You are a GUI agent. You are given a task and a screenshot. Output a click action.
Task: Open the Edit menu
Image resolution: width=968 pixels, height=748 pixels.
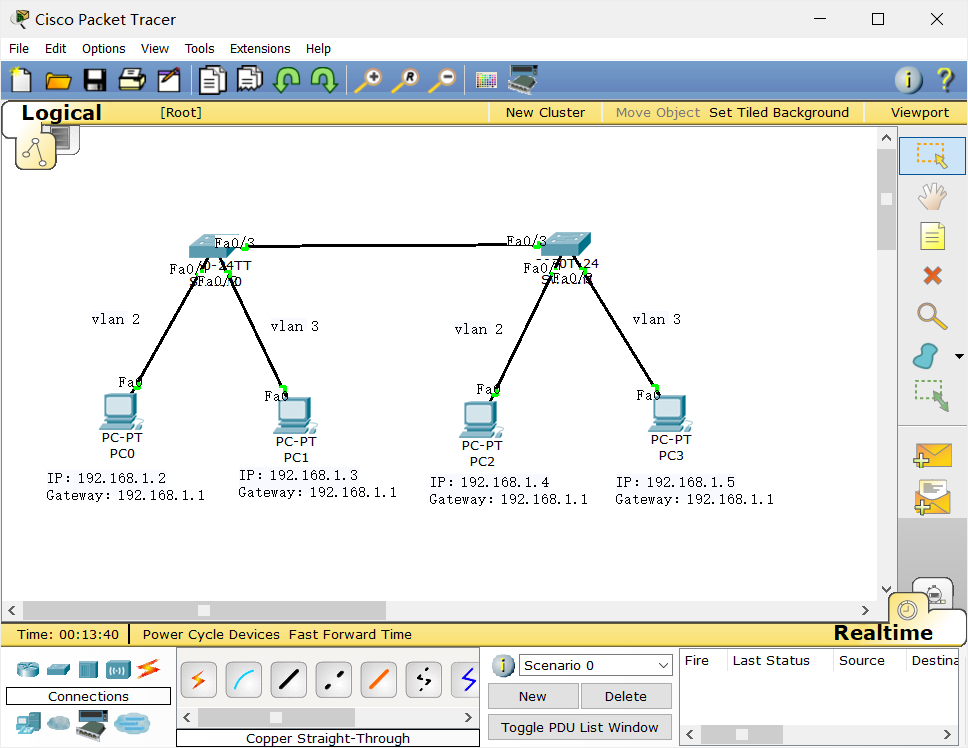click(56, 49)
